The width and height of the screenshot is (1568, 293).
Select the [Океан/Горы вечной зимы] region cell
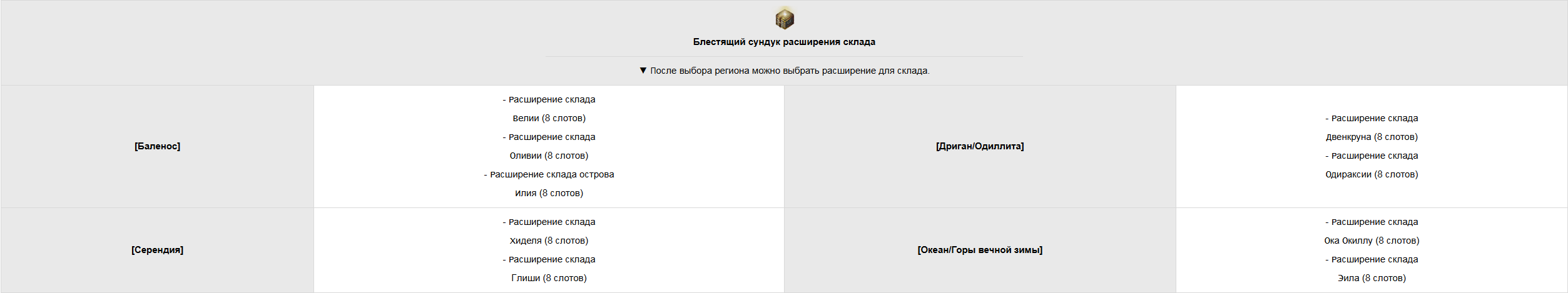point(980,250)
